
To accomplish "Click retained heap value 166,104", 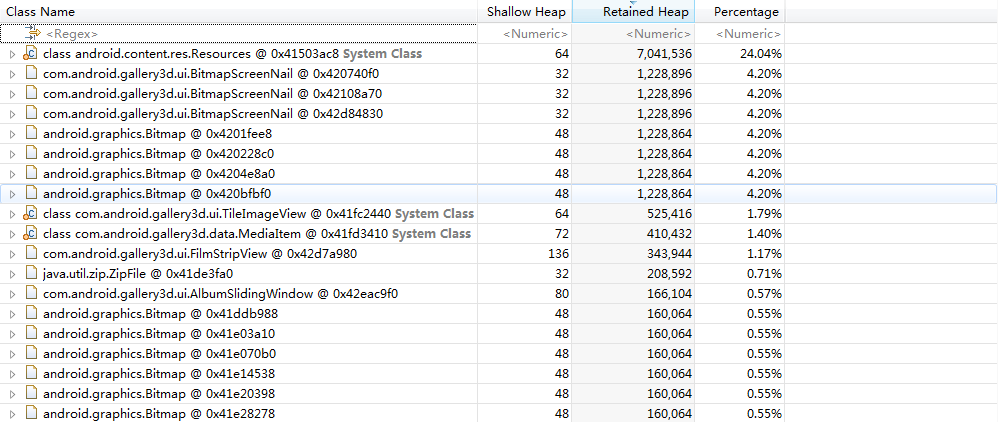I will click(668, 294).
